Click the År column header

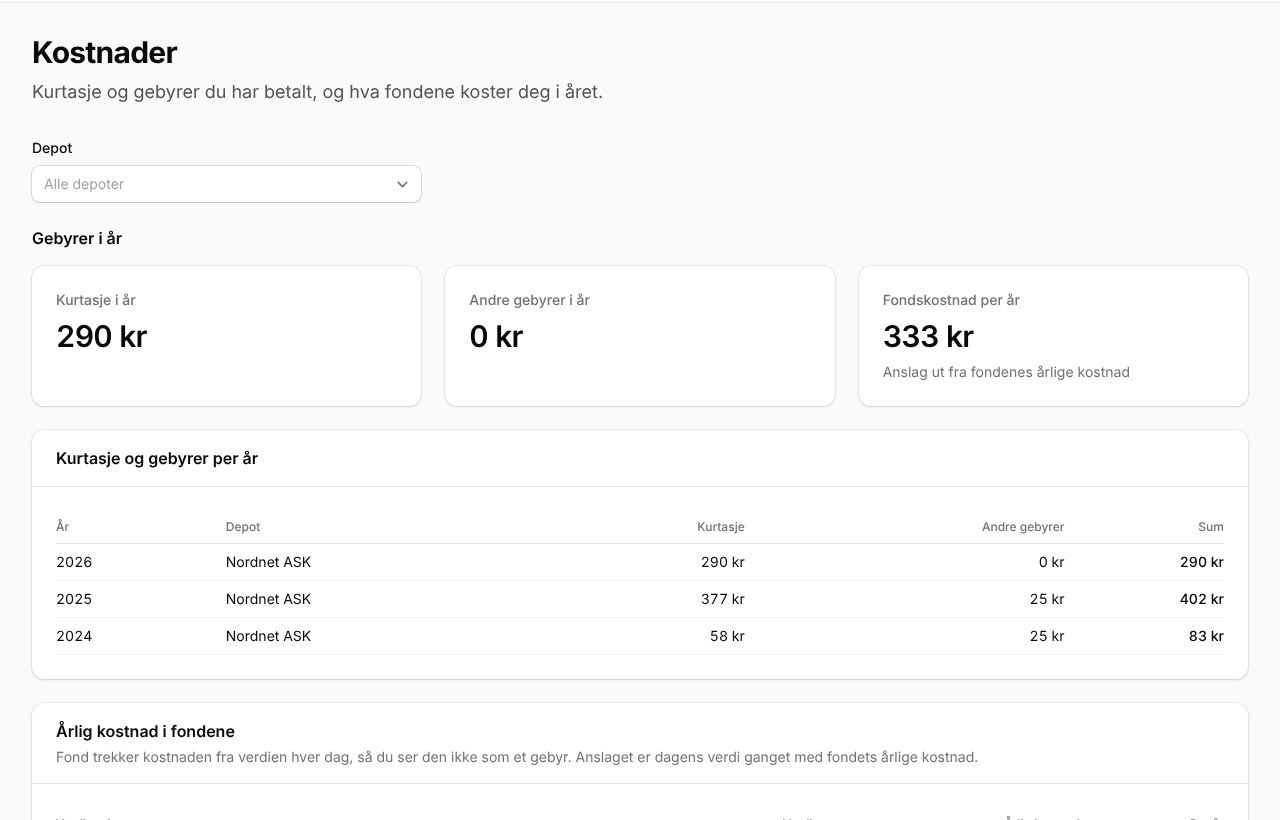[x=63, y=526]
